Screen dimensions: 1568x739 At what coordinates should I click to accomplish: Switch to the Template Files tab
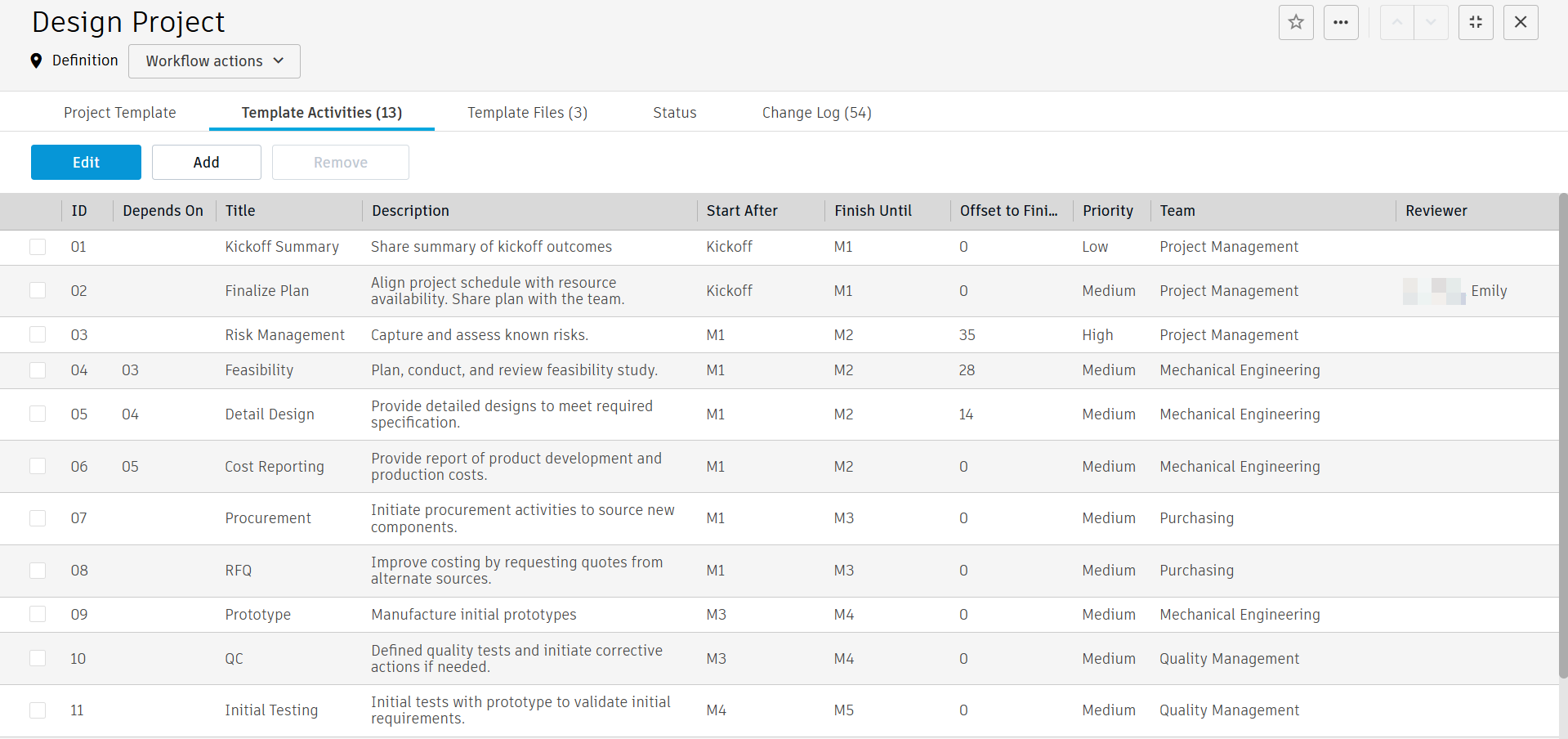[x=527, y=113]
